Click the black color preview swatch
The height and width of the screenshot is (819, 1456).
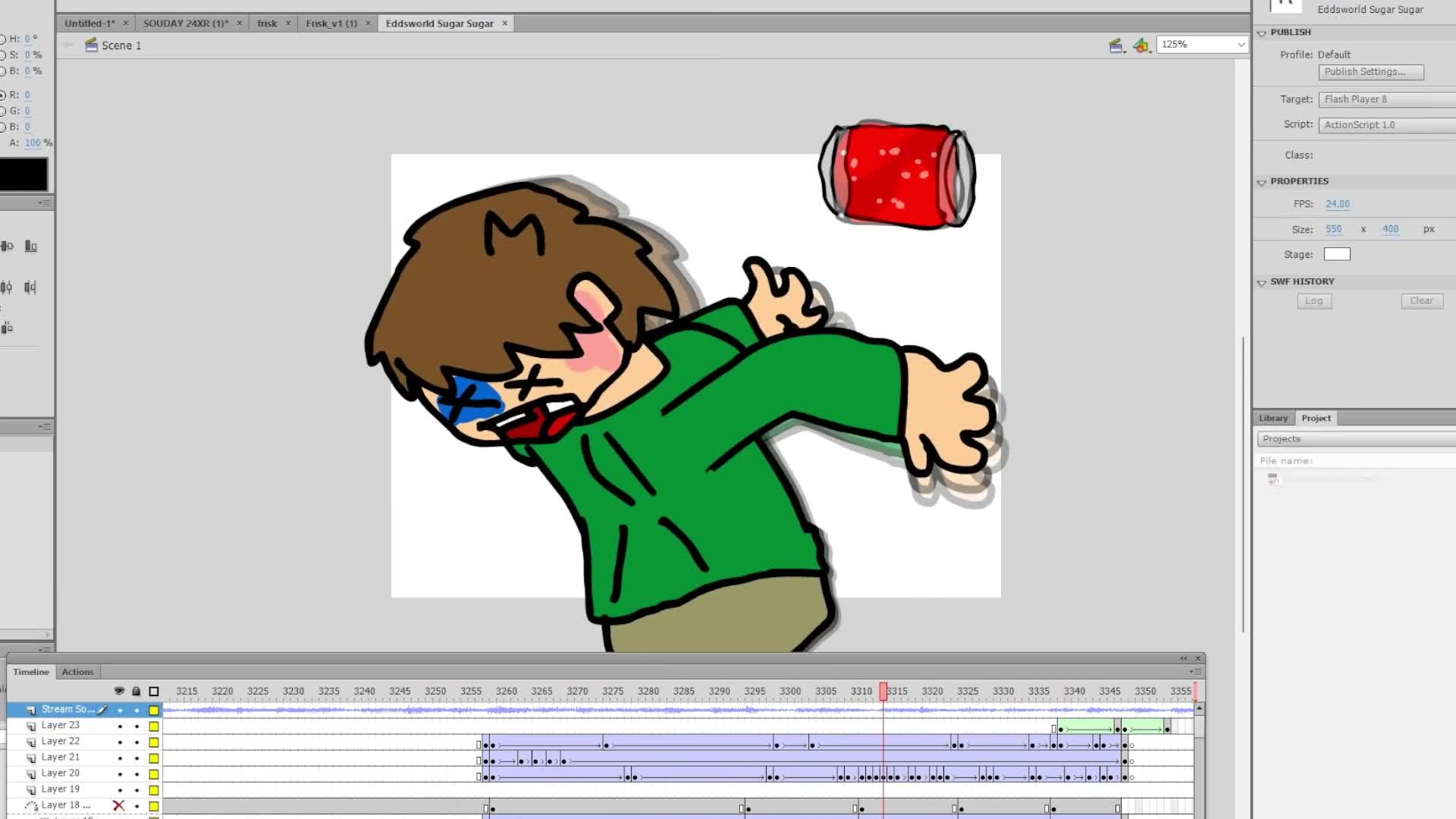pyautogui.click(x=24, y=174)
